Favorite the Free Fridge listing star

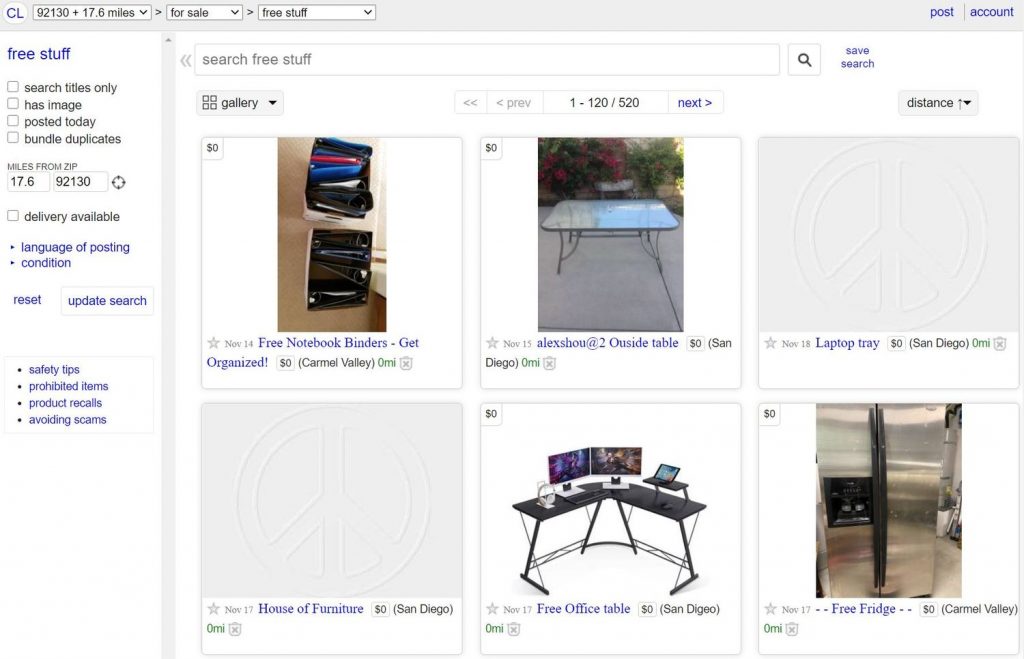coord(771,609)
